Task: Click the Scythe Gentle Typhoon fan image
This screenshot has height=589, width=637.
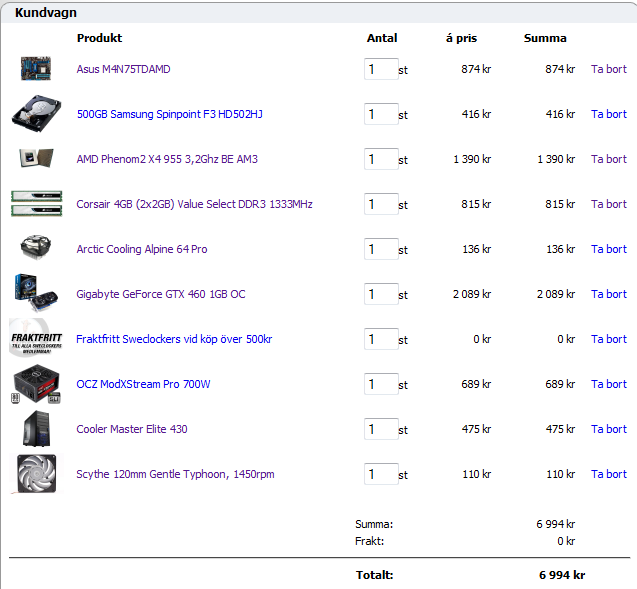Action: pos(36,474)
